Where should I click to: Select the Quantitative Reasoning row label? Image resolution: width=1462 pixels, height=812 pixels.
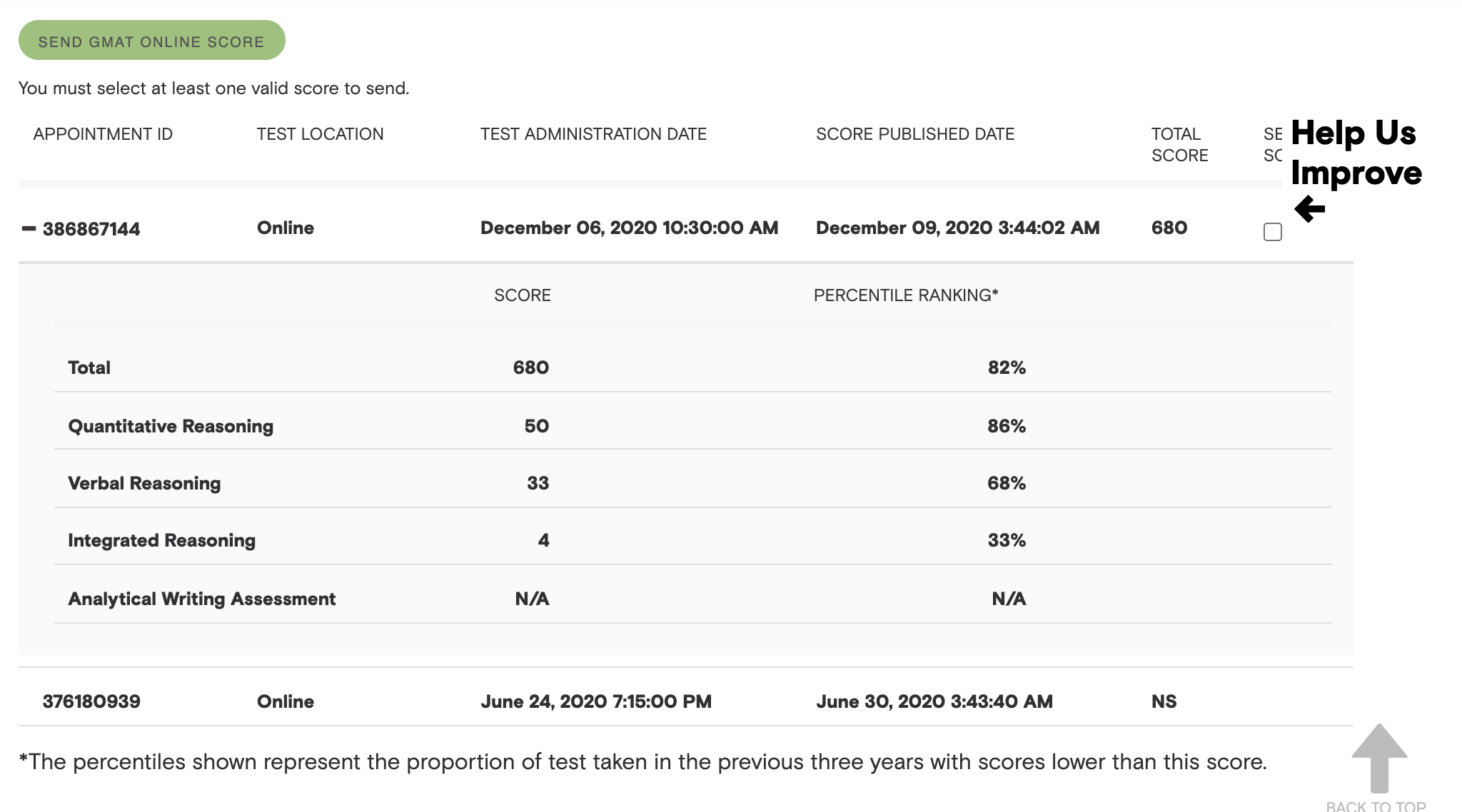(171, 426)
